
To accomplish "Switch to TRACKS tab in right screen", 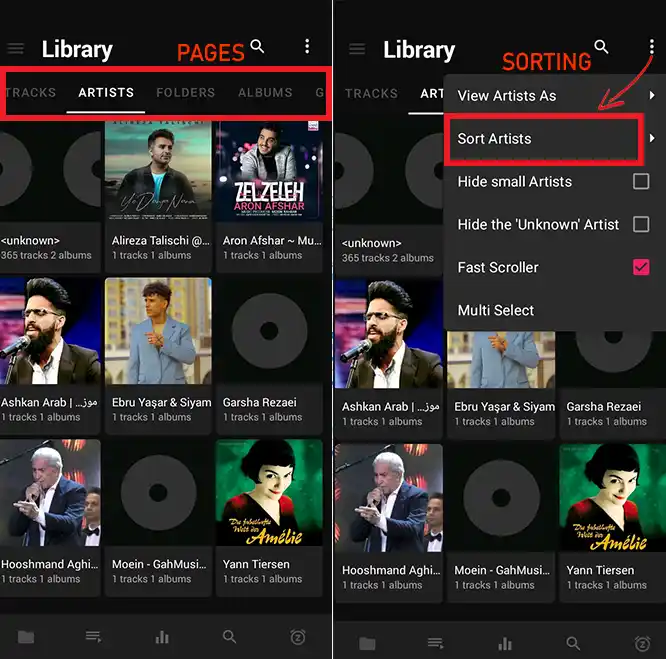I will 371,93.
